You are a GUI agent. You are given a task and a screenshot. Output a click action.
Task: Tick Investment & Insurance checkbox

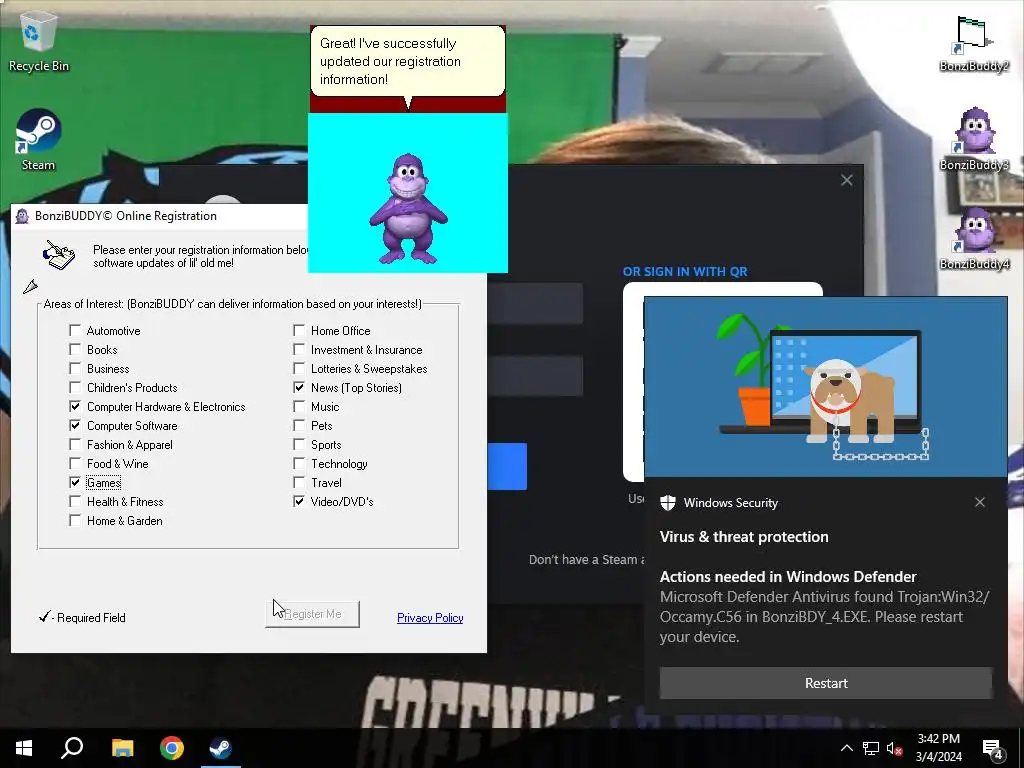coord(299,349)
